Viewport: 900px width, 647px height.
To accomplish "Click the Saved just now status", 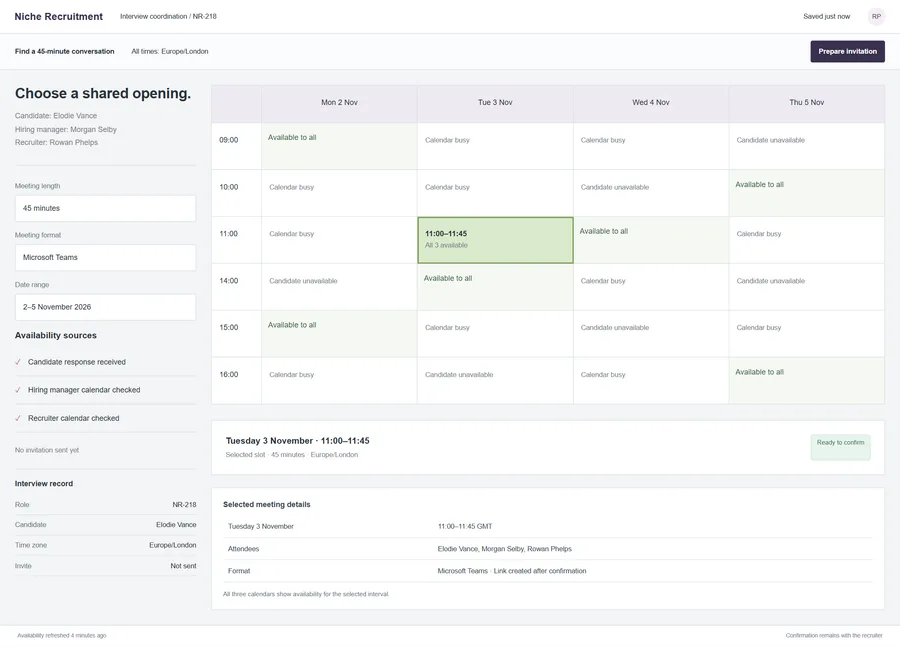I will (x=827, y=17).
